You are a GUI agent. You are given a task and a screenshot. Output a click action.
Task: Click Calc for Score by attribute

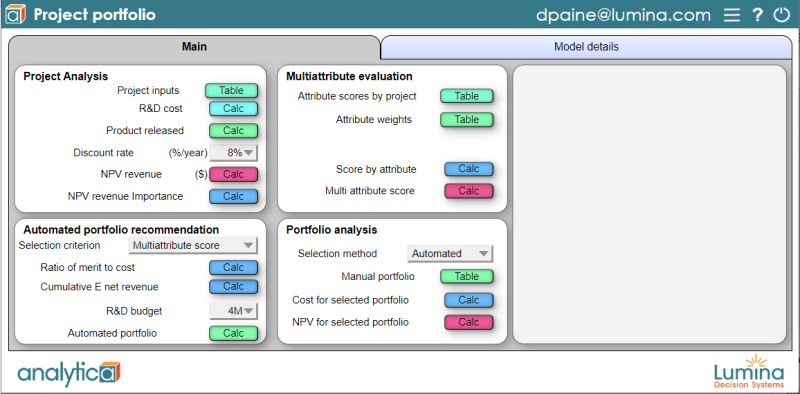tap(469, 169)
